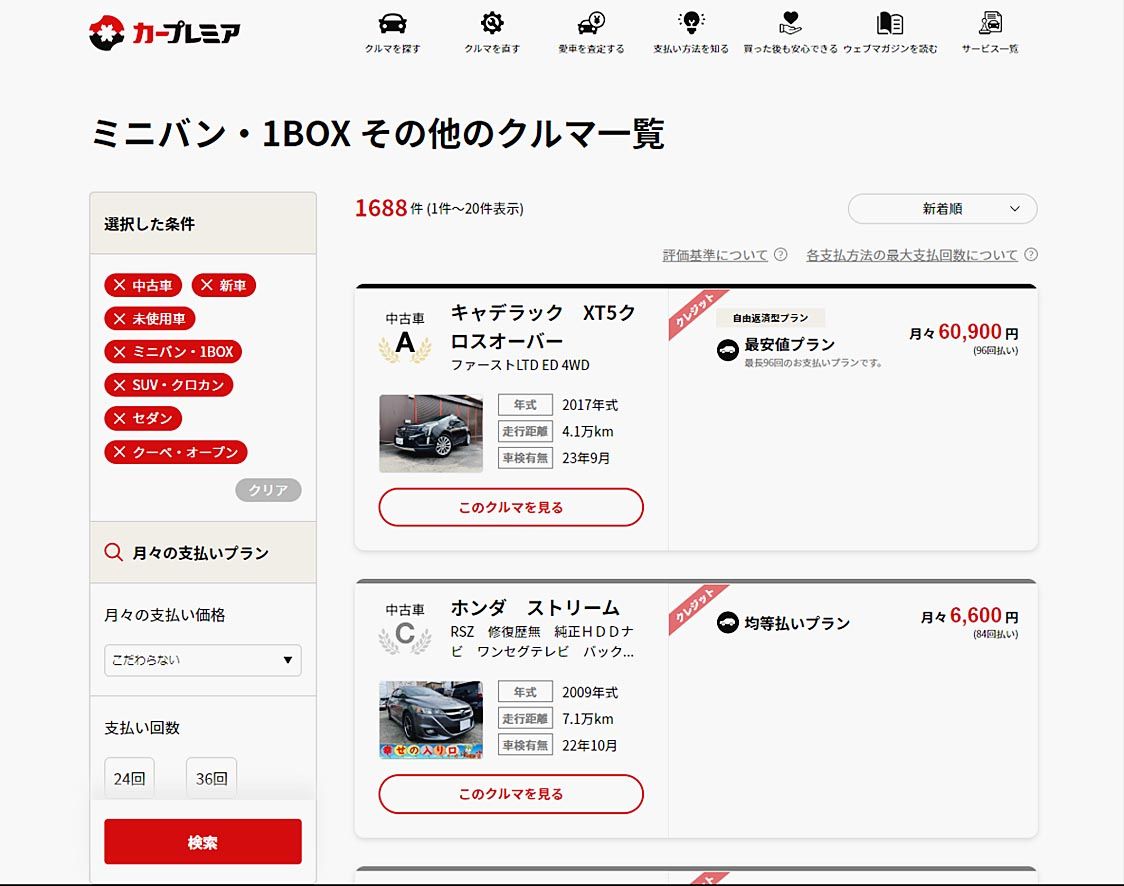1124x886 pixels.
Task: Open クルマを直す repair gear icon
Action: pos(492,24)
